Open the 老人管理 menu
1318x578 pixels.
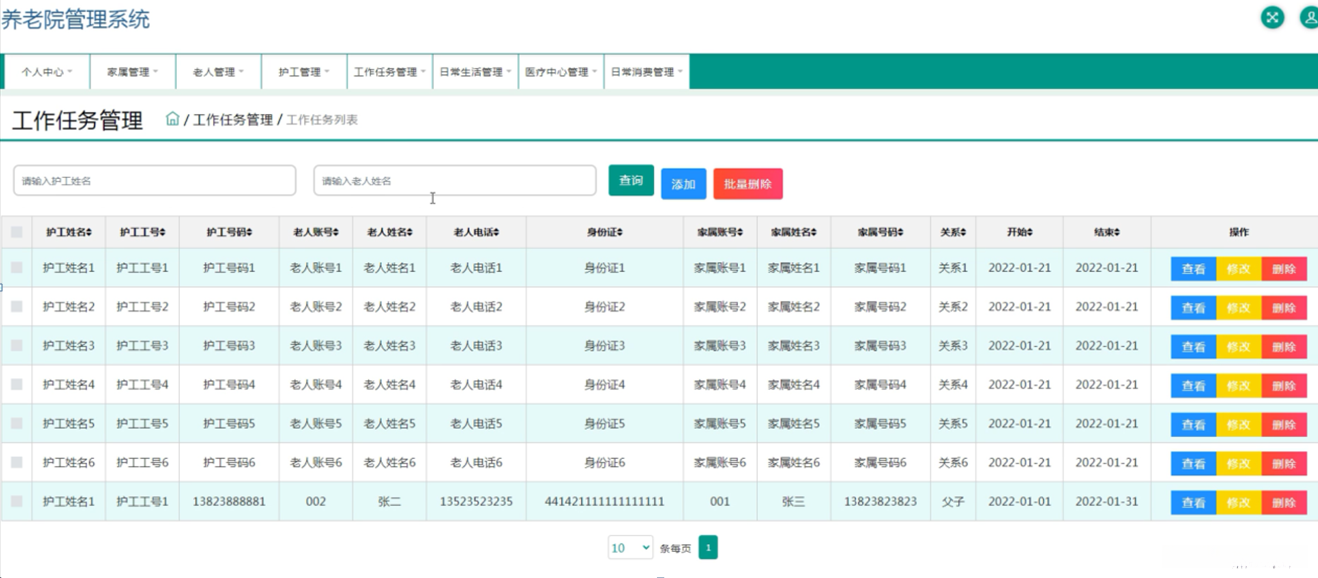pyautogui.click(x=218, y=72)
